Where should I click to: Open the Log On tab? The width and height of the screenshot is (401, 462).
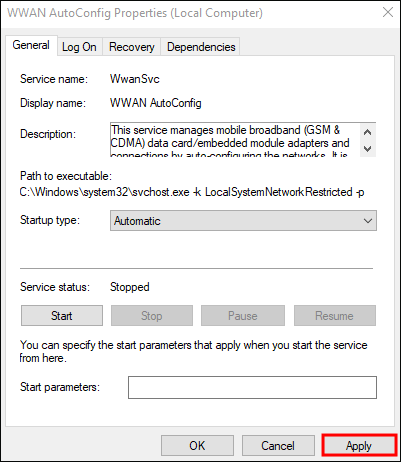(x=79, y=47)
